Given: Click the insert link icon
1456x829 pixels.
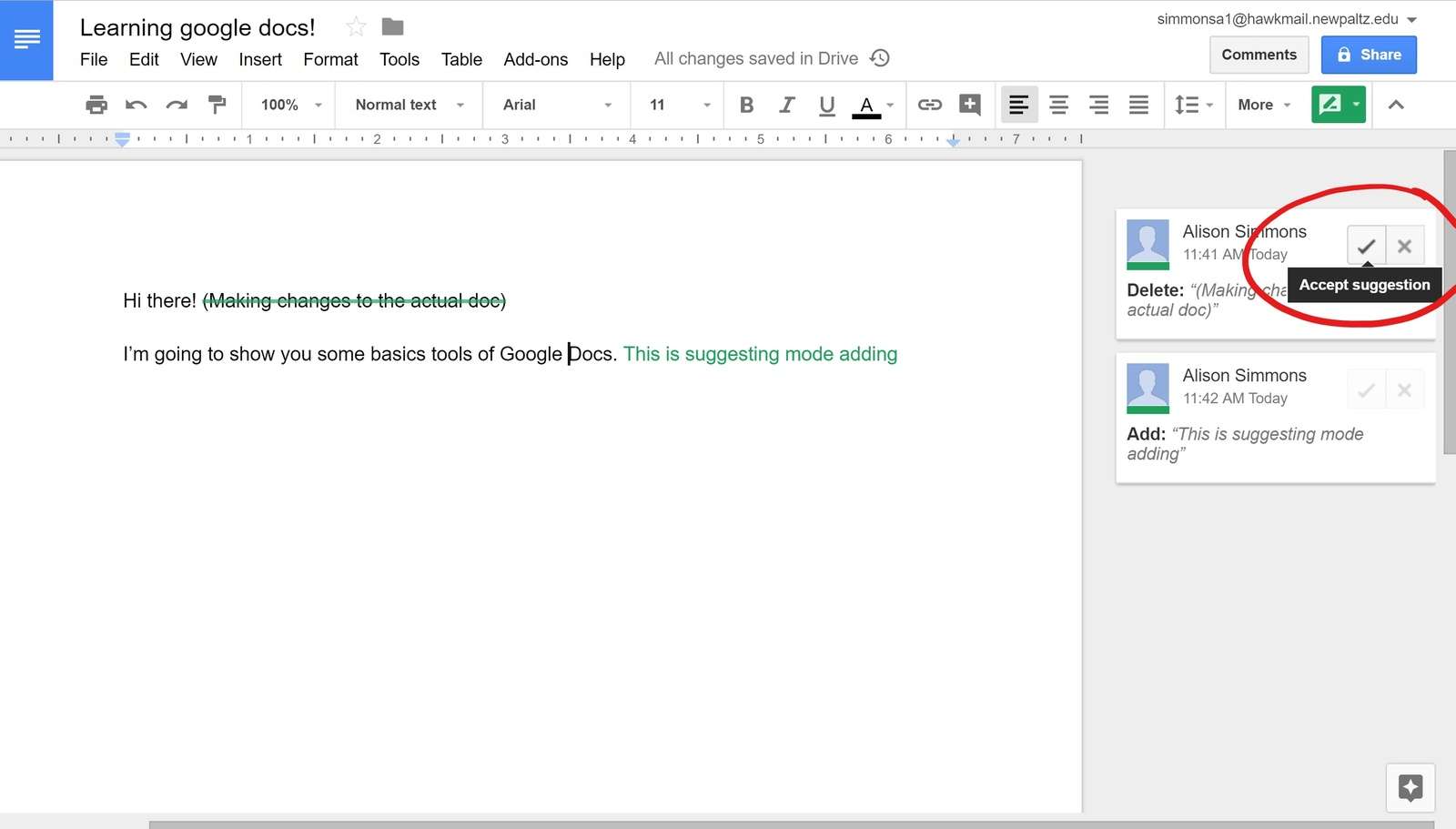Looking at the screenshot, I should [x=929, y=105].
